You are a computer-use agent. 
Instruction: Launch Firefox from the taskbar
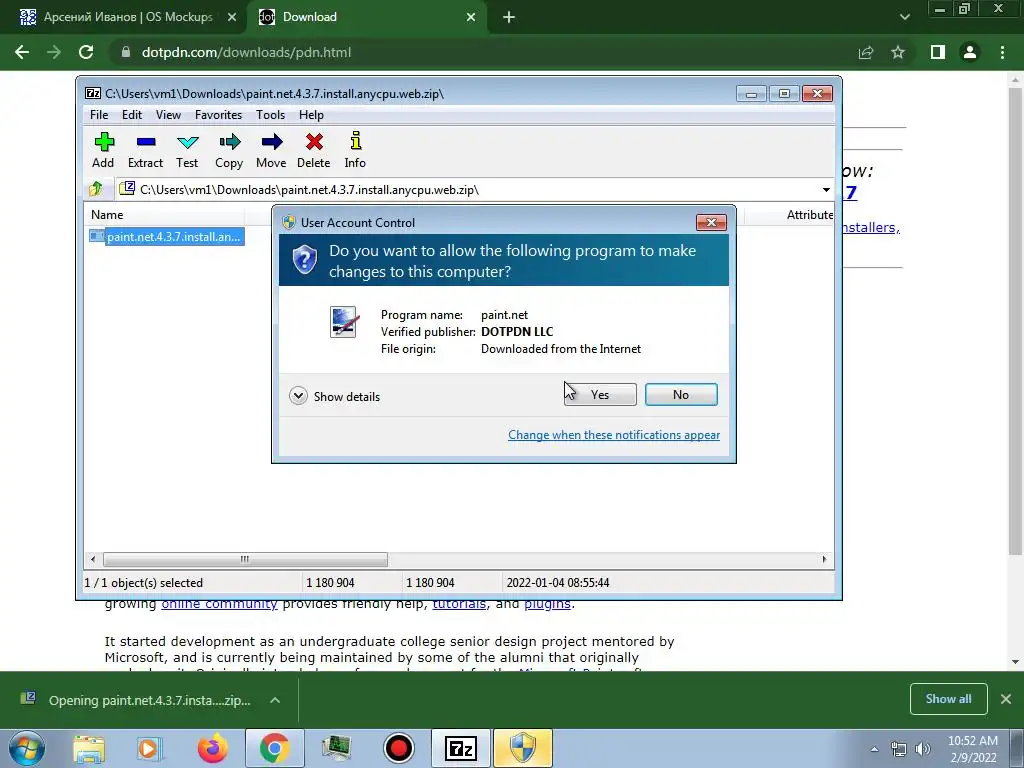tap(213, 748)
